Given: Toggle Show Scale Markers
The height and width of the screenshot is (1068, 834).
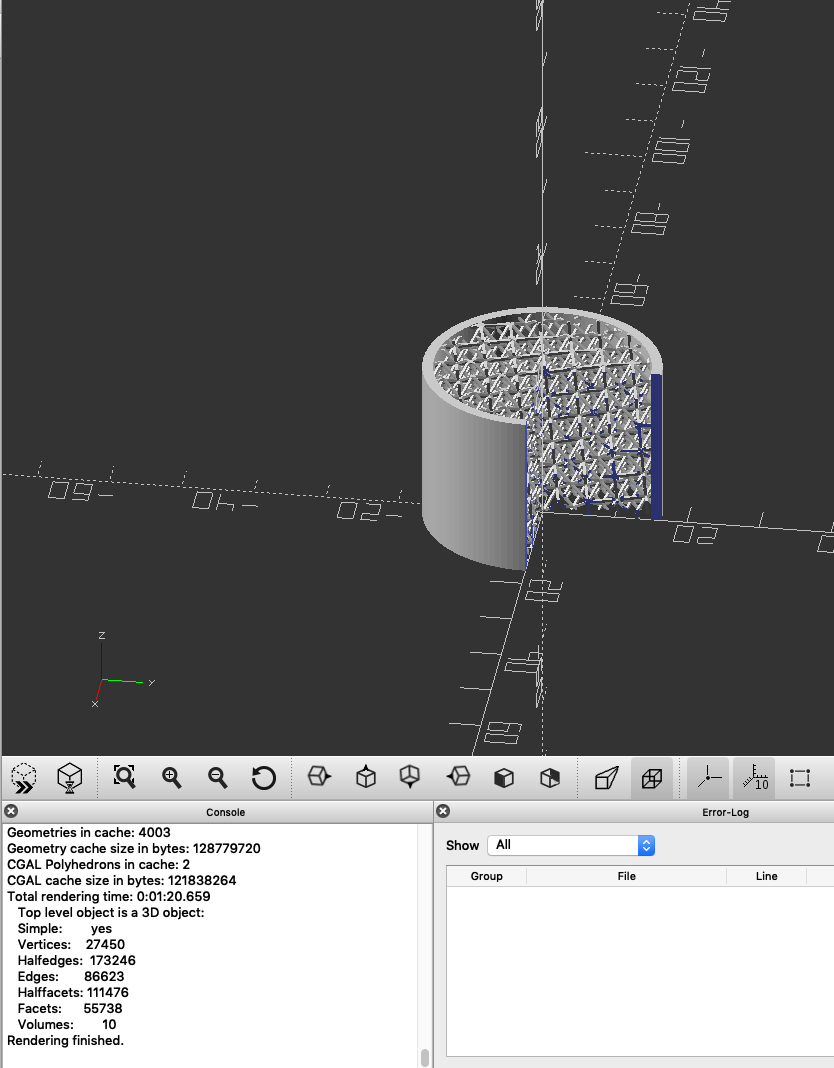Looking at the screenshot, I should (754, 777).
